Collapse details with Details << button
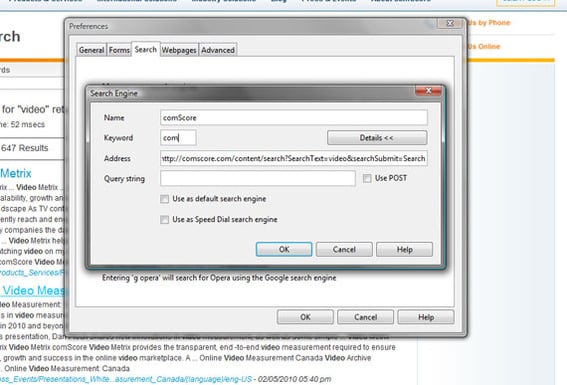The width and height of the screenshot is (567, 385). [377, 138]
